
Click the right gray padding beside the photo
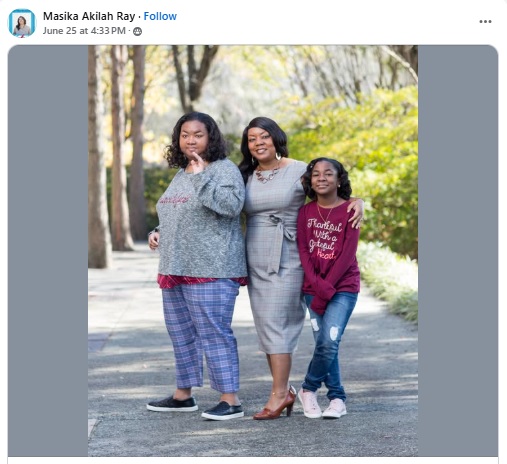[458, 251]
